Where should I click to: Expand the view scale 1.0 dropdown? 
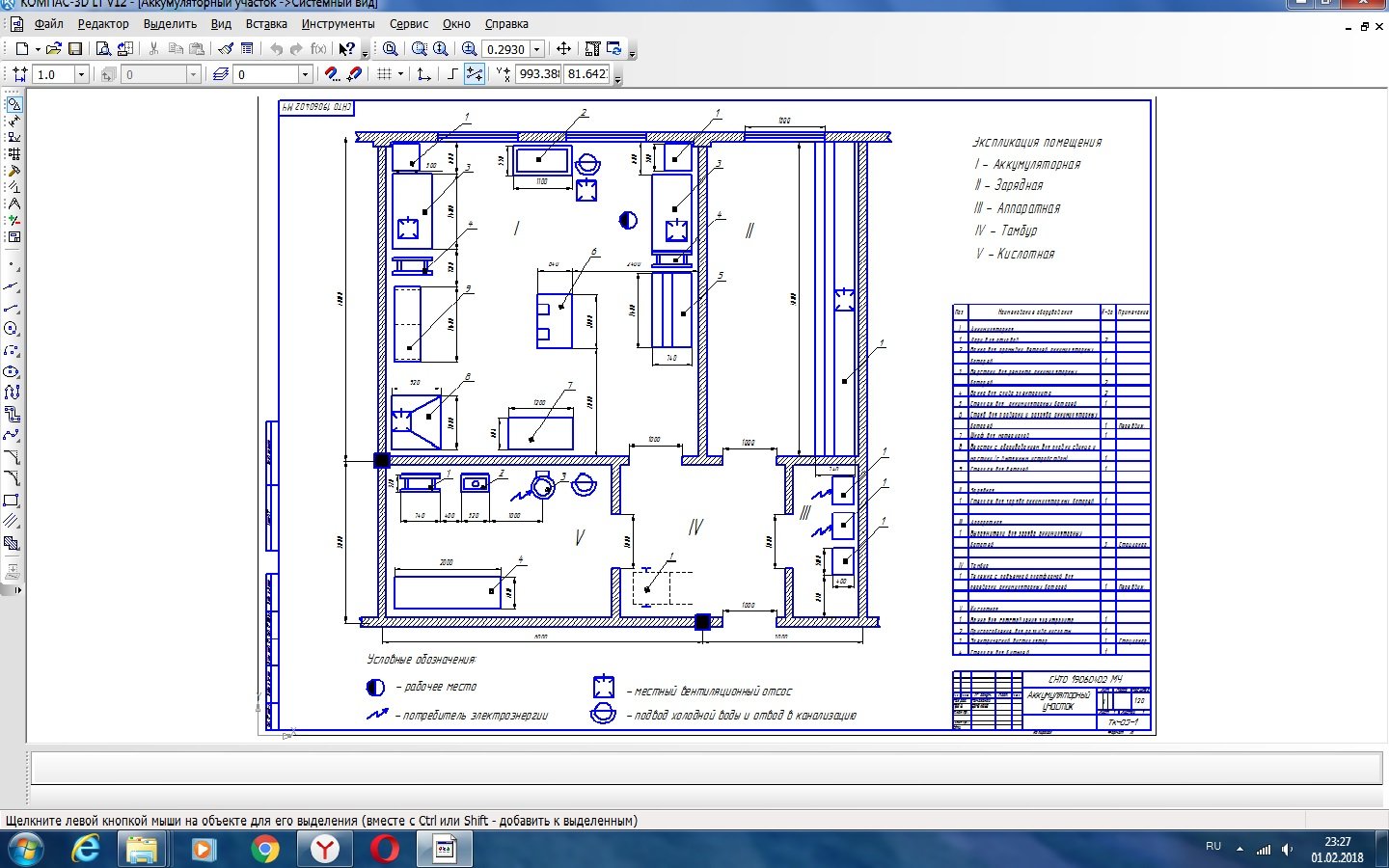pos(81,74)
